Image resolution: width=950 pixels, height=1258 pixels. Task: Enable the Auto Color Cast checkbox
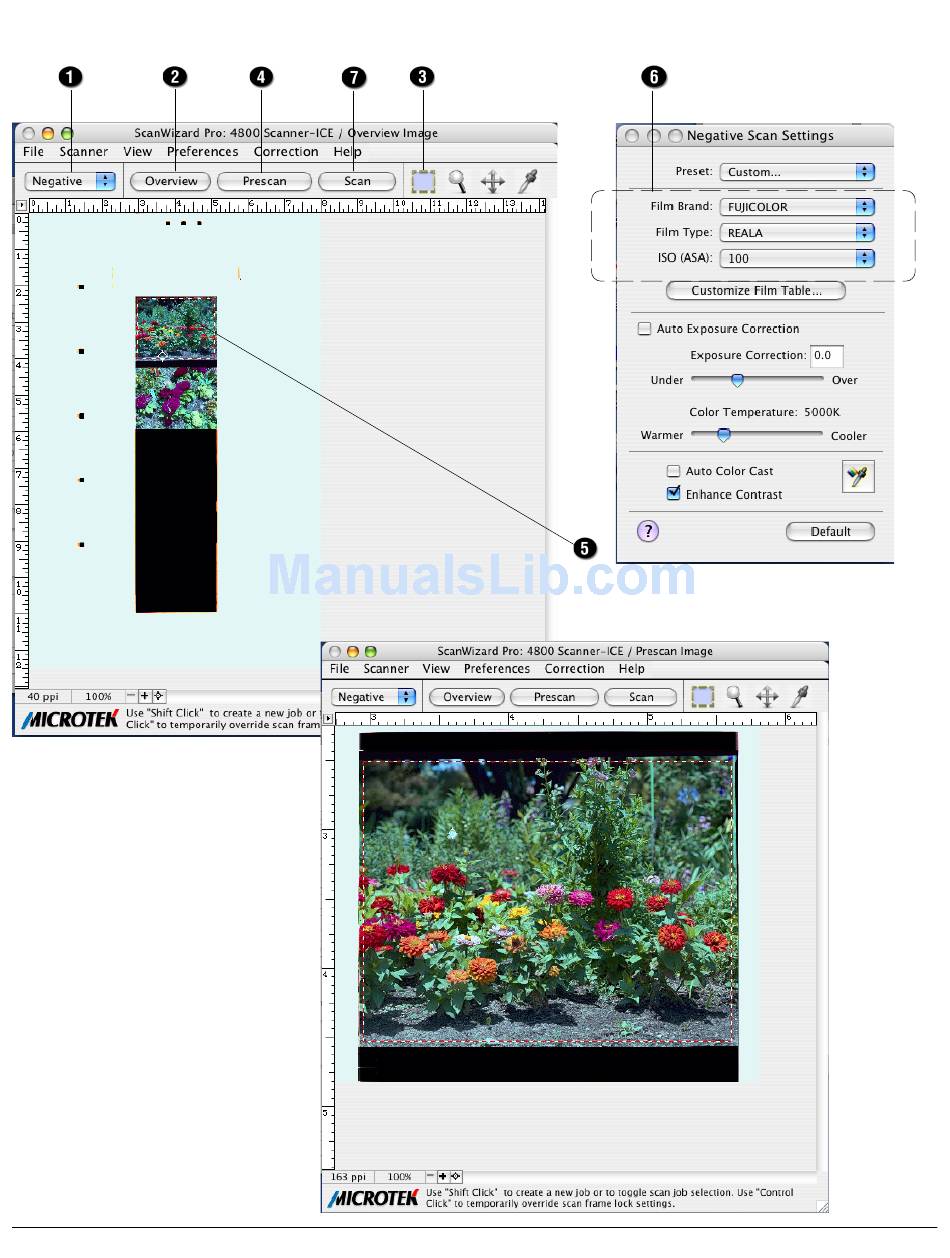[x=674, y=471]
